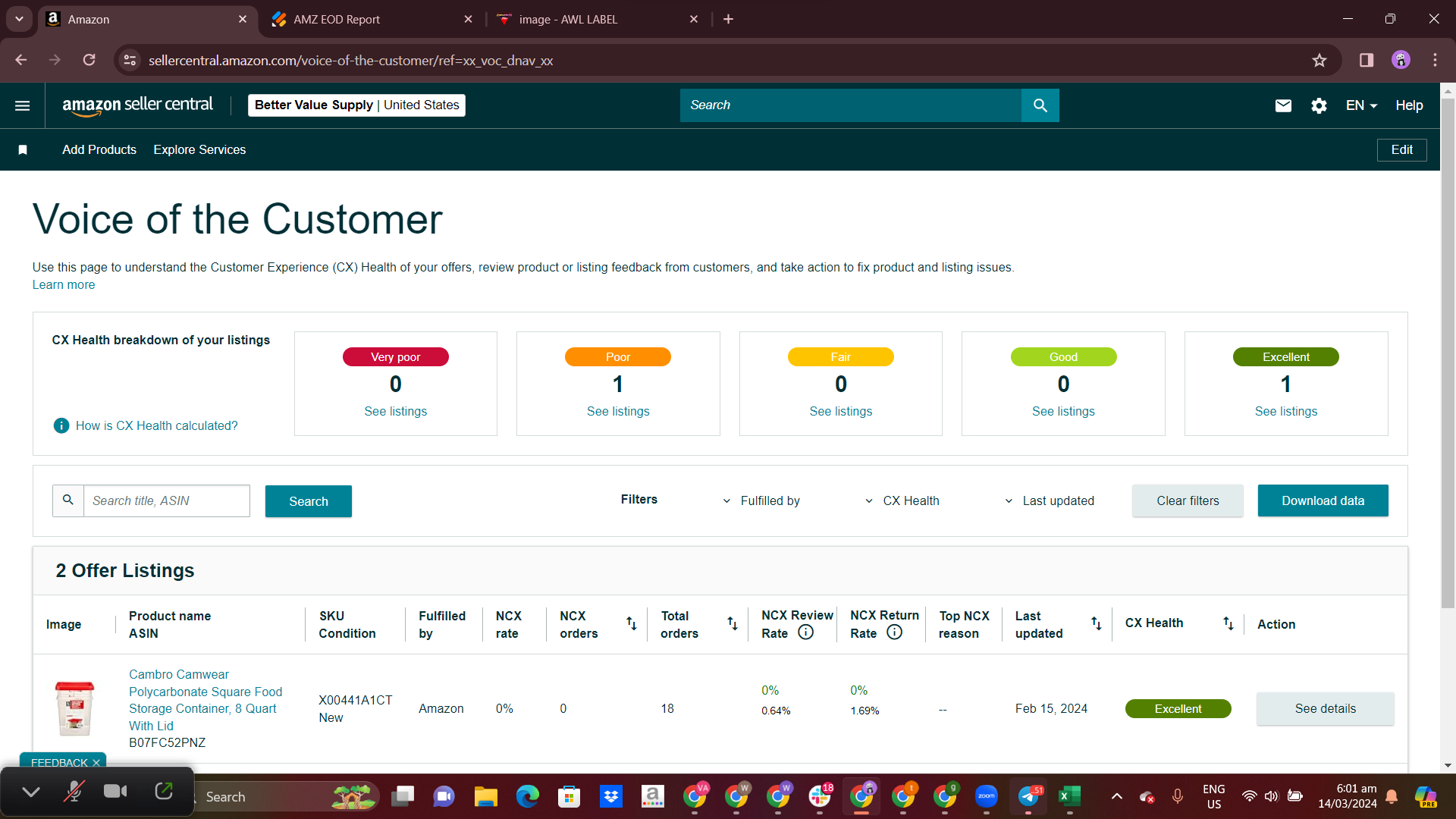
Task: Click the Edit button on favorites bar
Action: click(1401, 150)
